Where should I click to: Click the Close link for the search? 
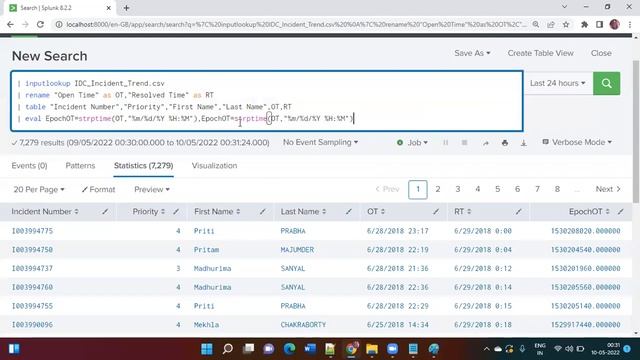[601, 53]
